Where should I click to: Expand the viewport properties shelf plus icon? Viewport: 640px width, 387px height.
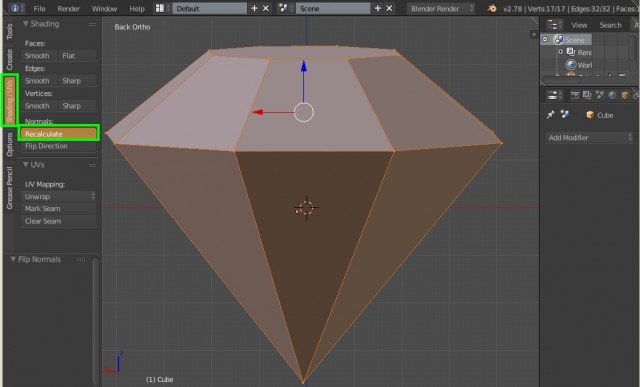click(533, 35)
